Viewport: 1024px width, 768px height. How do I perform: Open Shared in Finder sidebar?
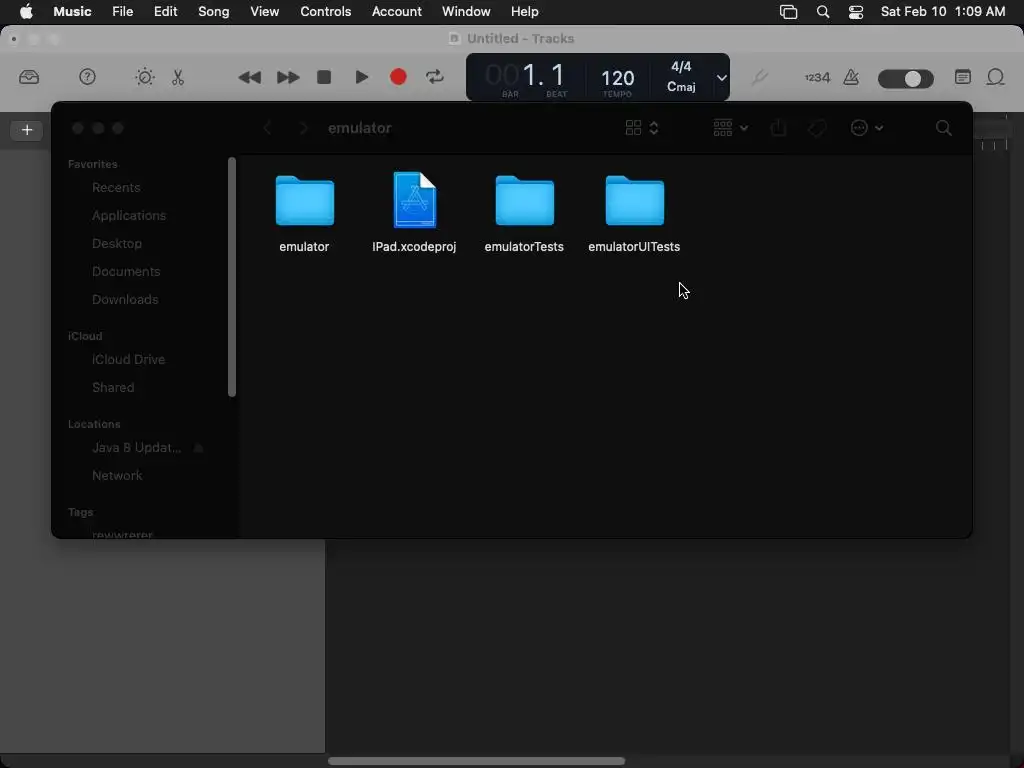coord(113,388)
